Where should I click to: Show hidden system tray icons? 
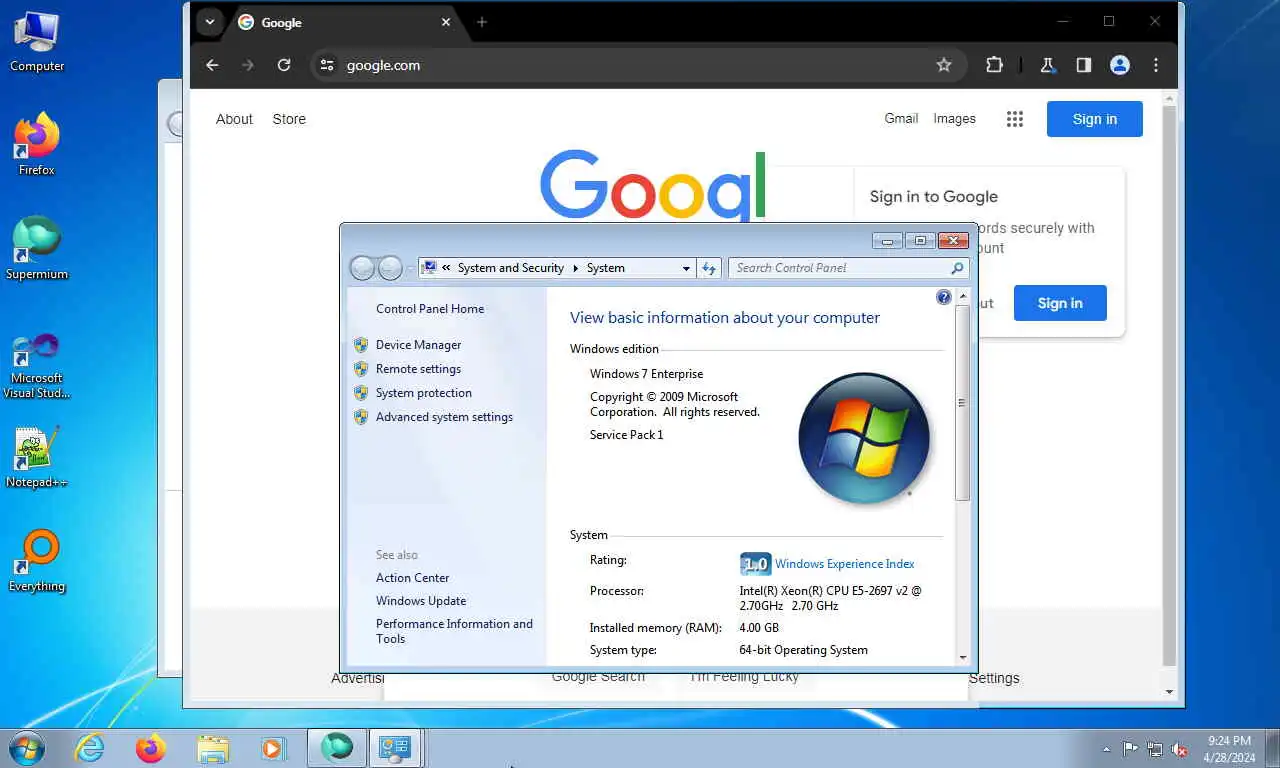click(x=1106, y=749)
